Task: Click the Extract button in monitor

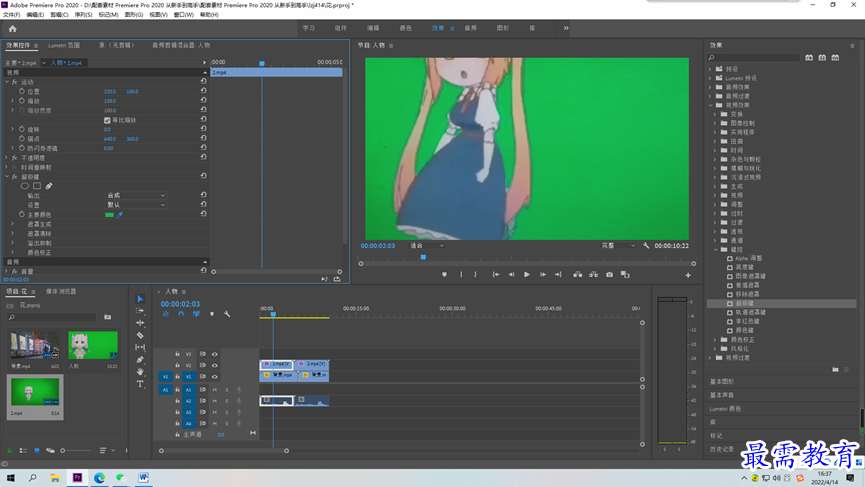Action: (x=594, y=275)
